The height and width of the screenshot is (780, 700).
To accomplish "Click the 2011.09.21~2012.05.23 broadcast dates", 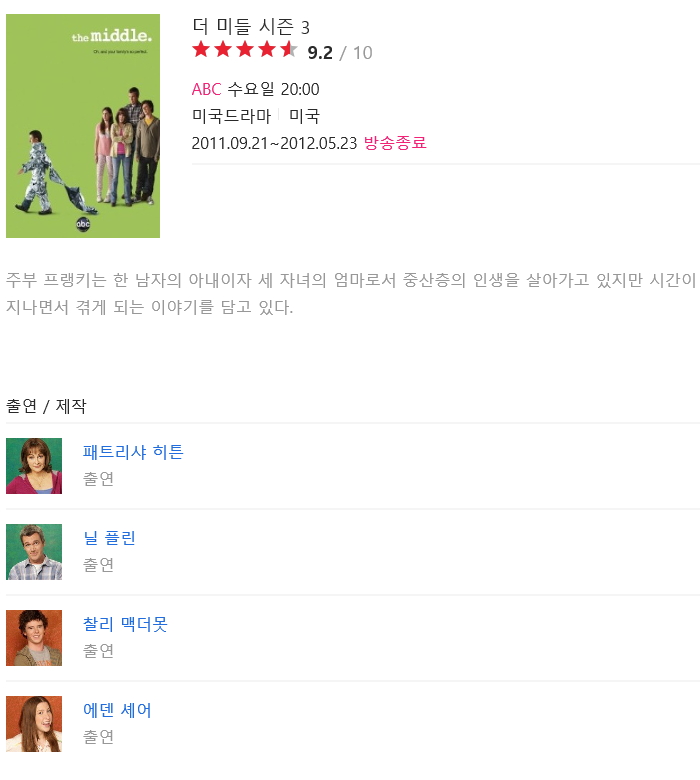I will point(274,143).
